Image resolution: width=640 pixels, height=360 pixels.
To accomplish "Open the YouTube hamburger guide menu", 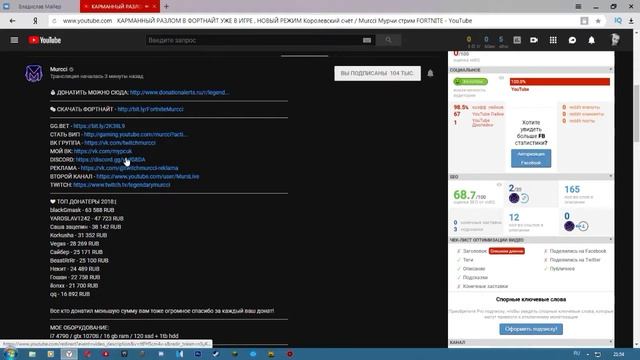I will tap(14, 40).
